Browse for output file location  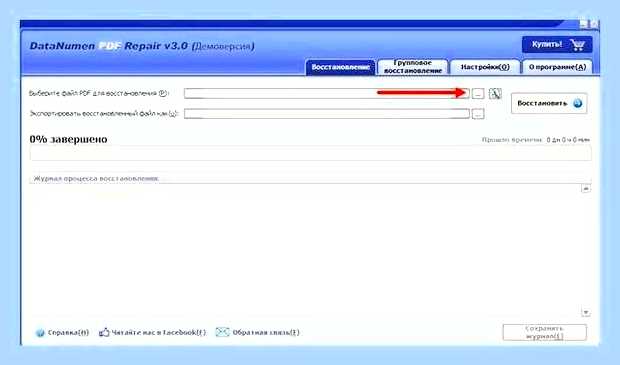click(478, 114)
